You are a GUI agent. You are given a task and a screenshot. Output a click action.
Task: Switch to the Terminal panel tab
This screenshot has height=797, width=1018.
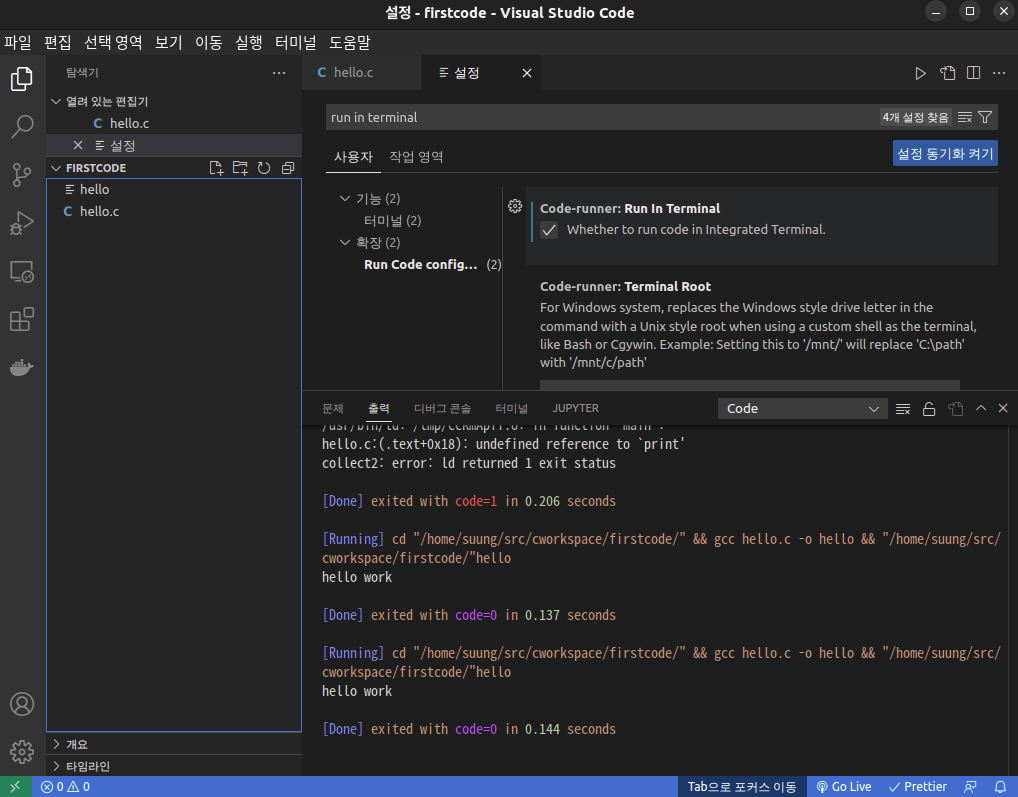(511, 408)
